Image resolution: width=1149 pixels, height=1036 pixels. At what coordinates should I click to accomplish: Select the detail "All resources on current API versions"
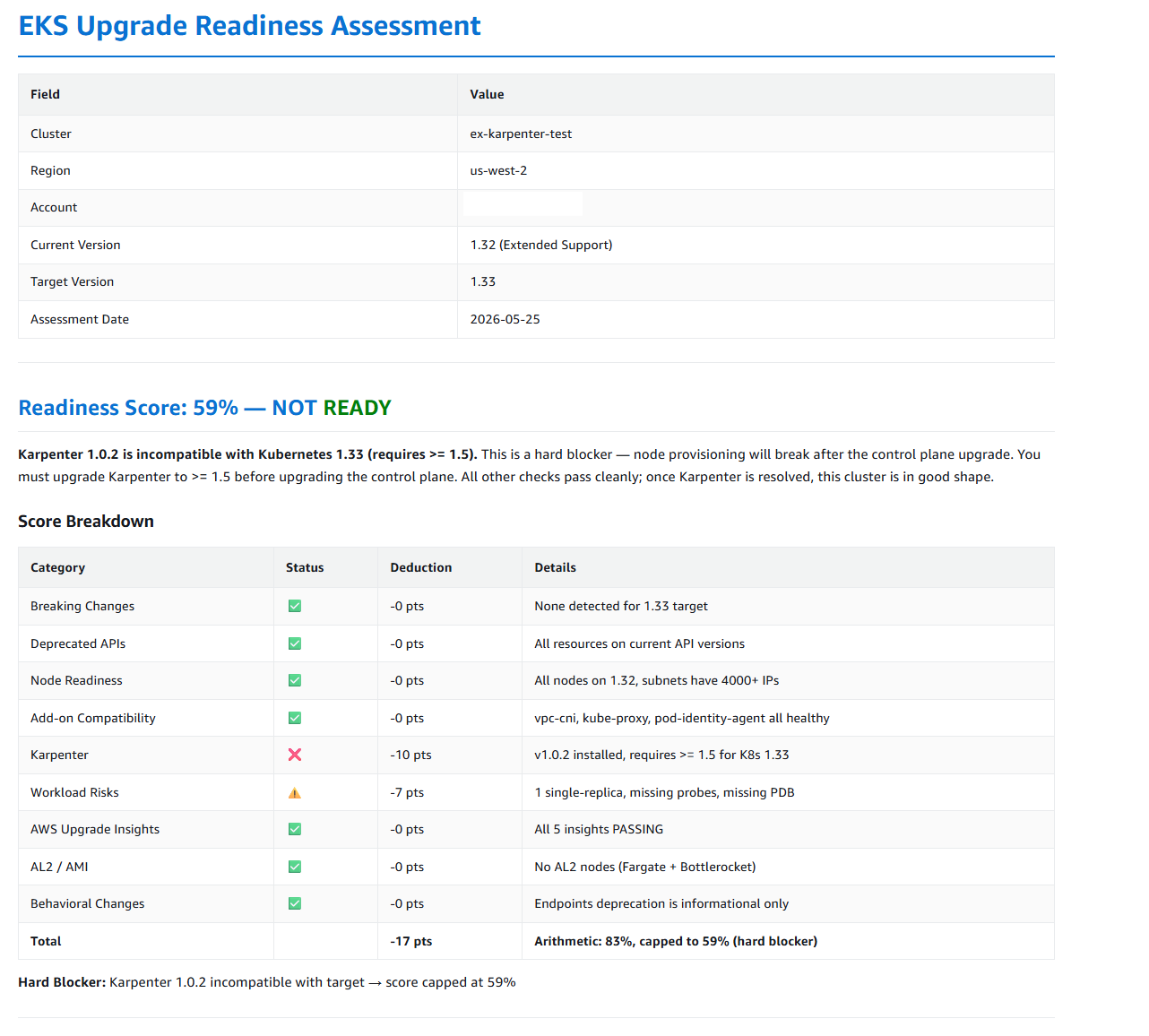[640, 643]
